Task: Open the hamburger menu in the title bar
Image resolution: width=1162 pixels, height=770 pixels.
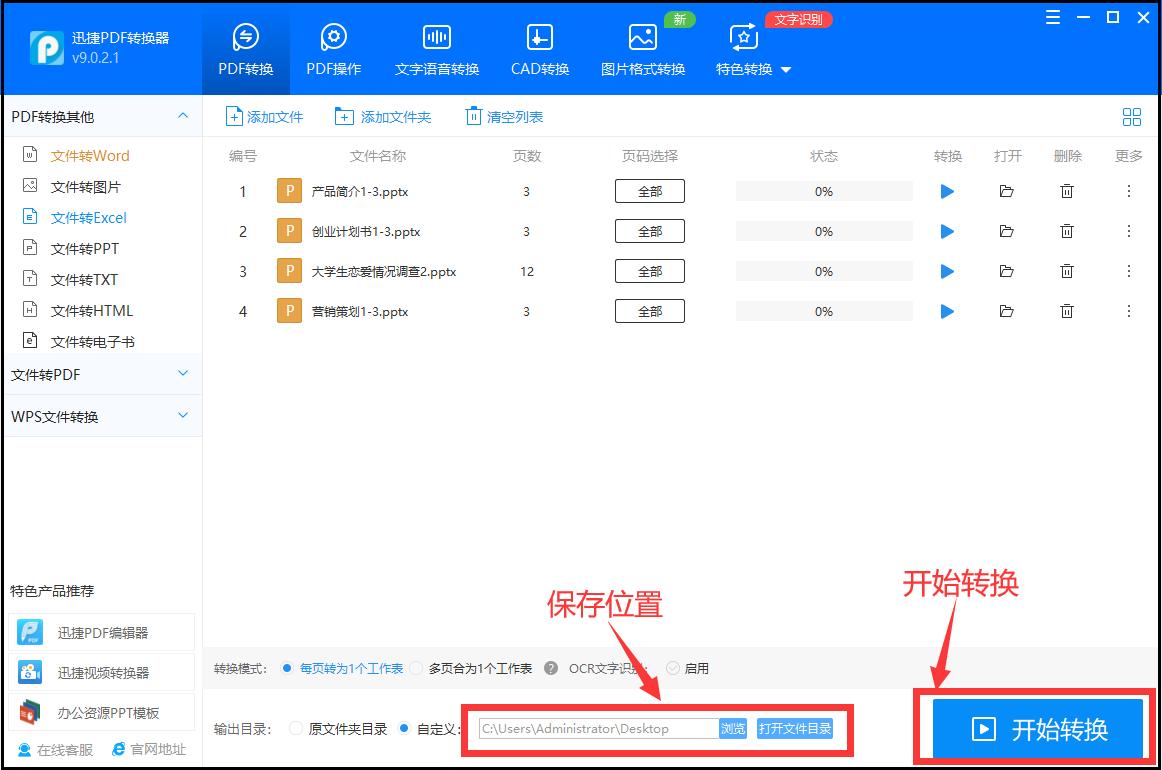Action: click(1051, 17)
